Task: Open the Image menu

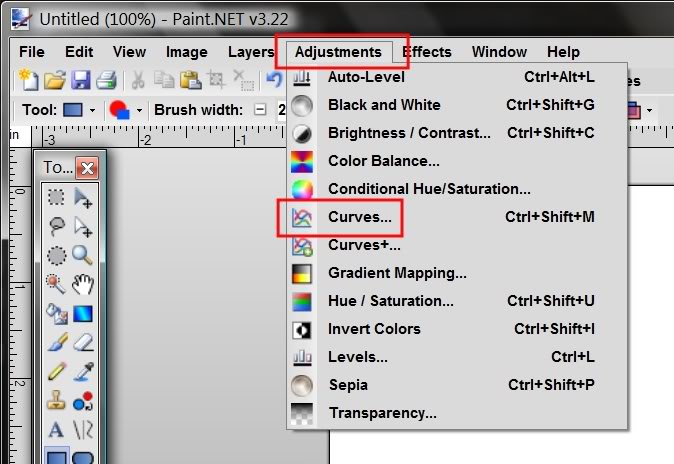Action: 187,52
